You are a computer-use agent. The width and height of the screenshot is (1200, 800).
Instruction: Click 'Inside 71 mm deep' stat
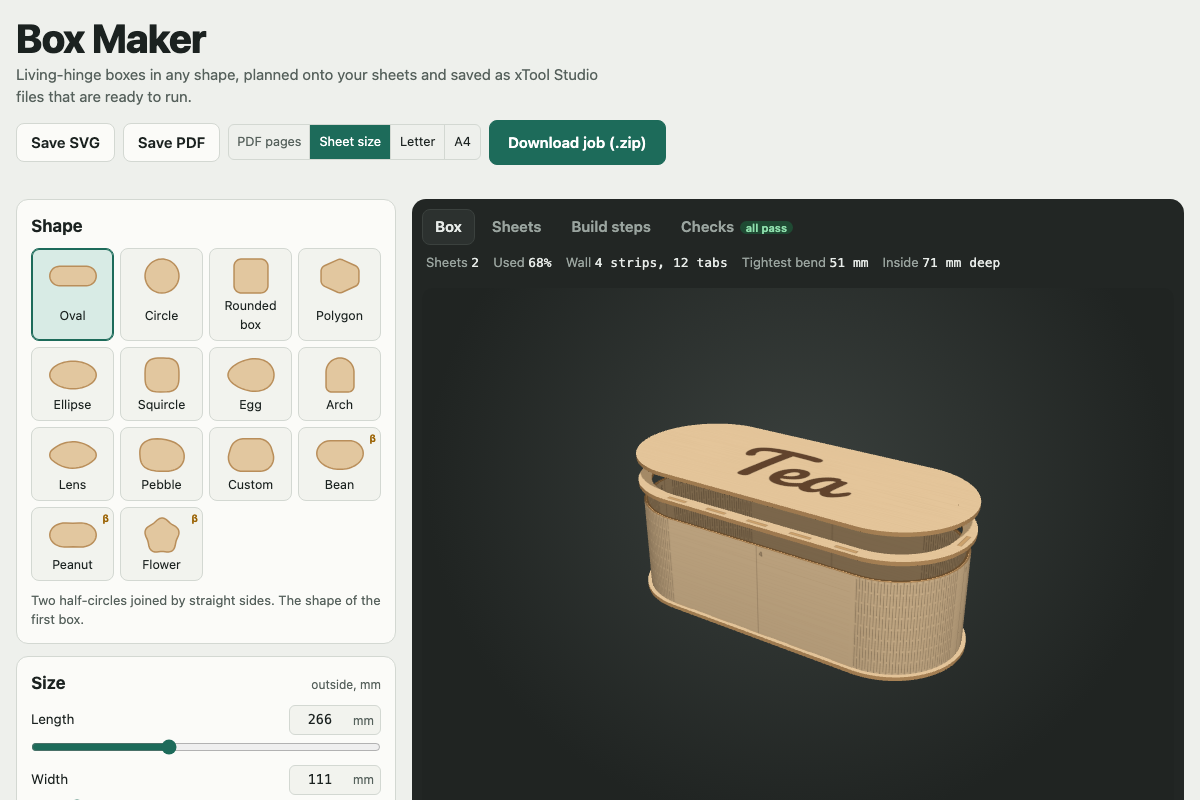[x=941, y=263]
